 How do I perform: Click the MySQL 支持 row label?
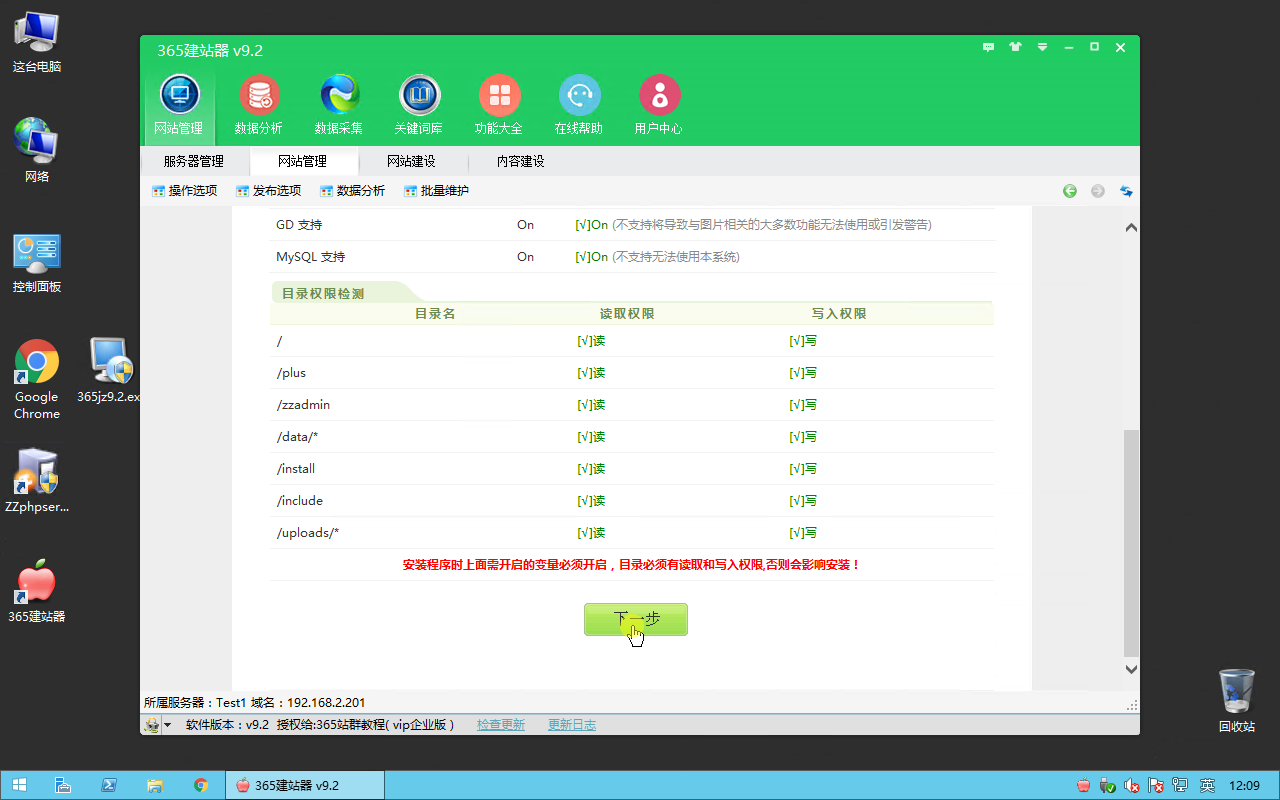pos(311,257)
